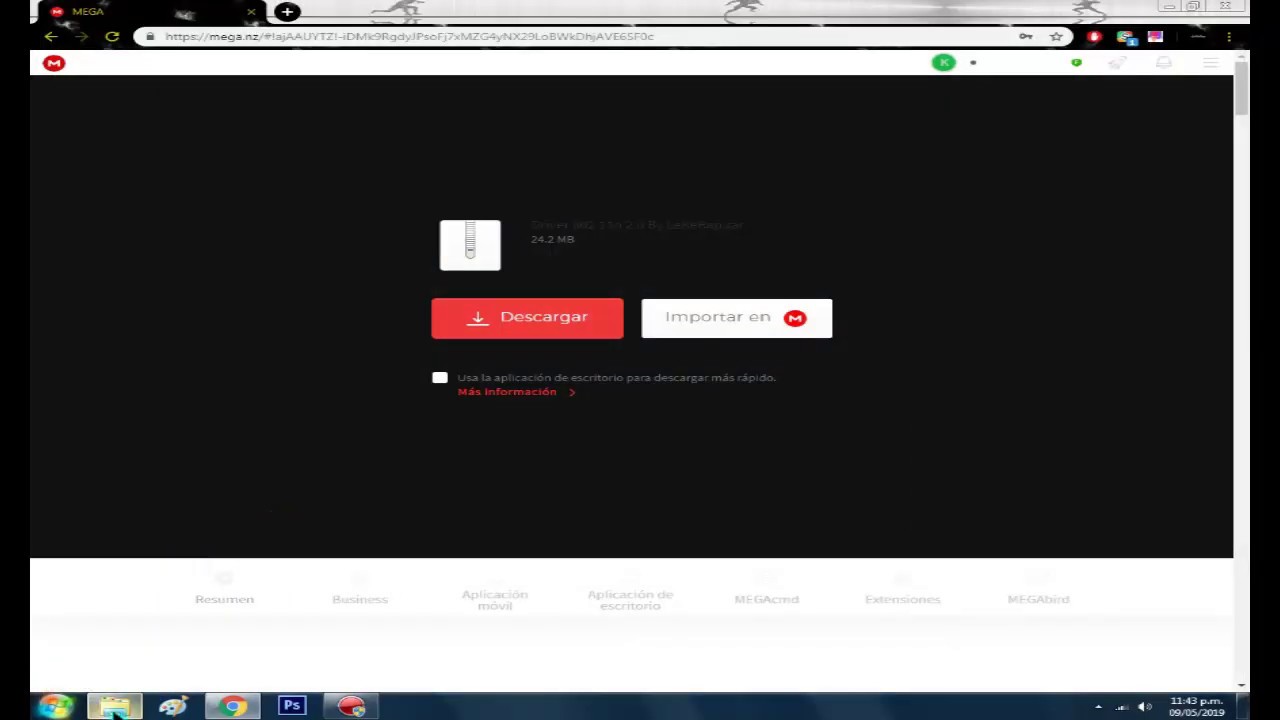Click the notifications bell in MEGA header

pos(1164,63)
